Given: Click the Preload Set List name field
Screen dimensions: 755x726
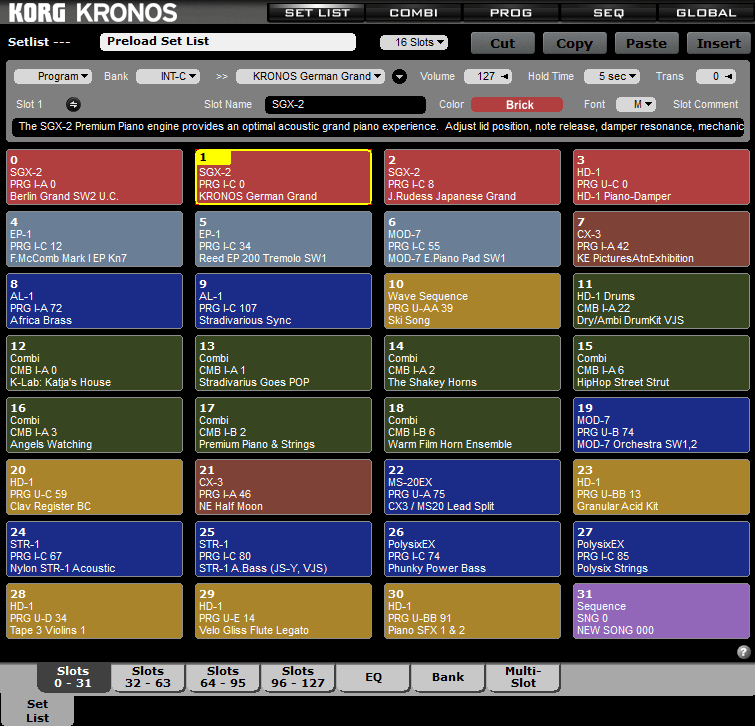Looking at the screenshot, I should coord(228,42).
